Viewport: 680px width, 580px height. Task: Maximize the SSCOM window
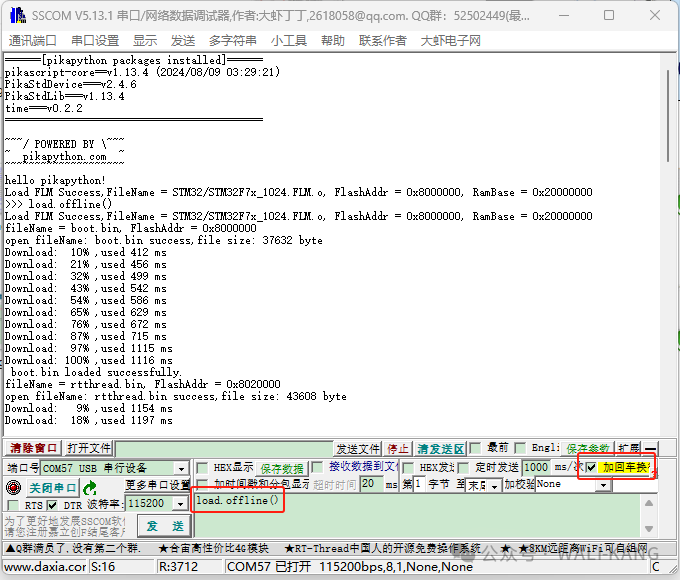tap(608, 16)
